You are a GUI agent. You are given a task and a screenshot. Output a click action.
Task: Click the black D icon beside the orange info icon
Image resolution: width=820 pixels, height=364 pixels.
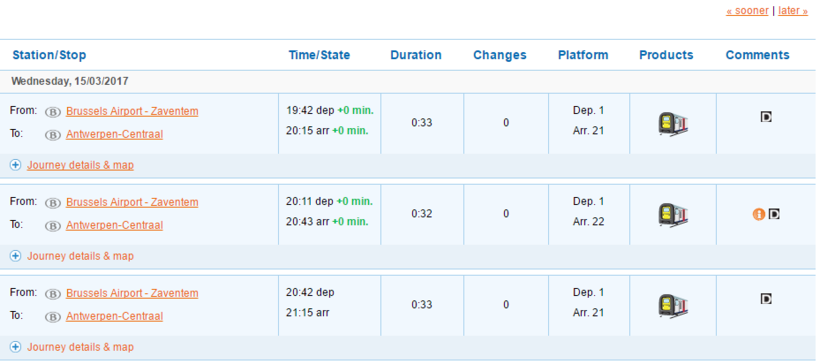point(774,213)
